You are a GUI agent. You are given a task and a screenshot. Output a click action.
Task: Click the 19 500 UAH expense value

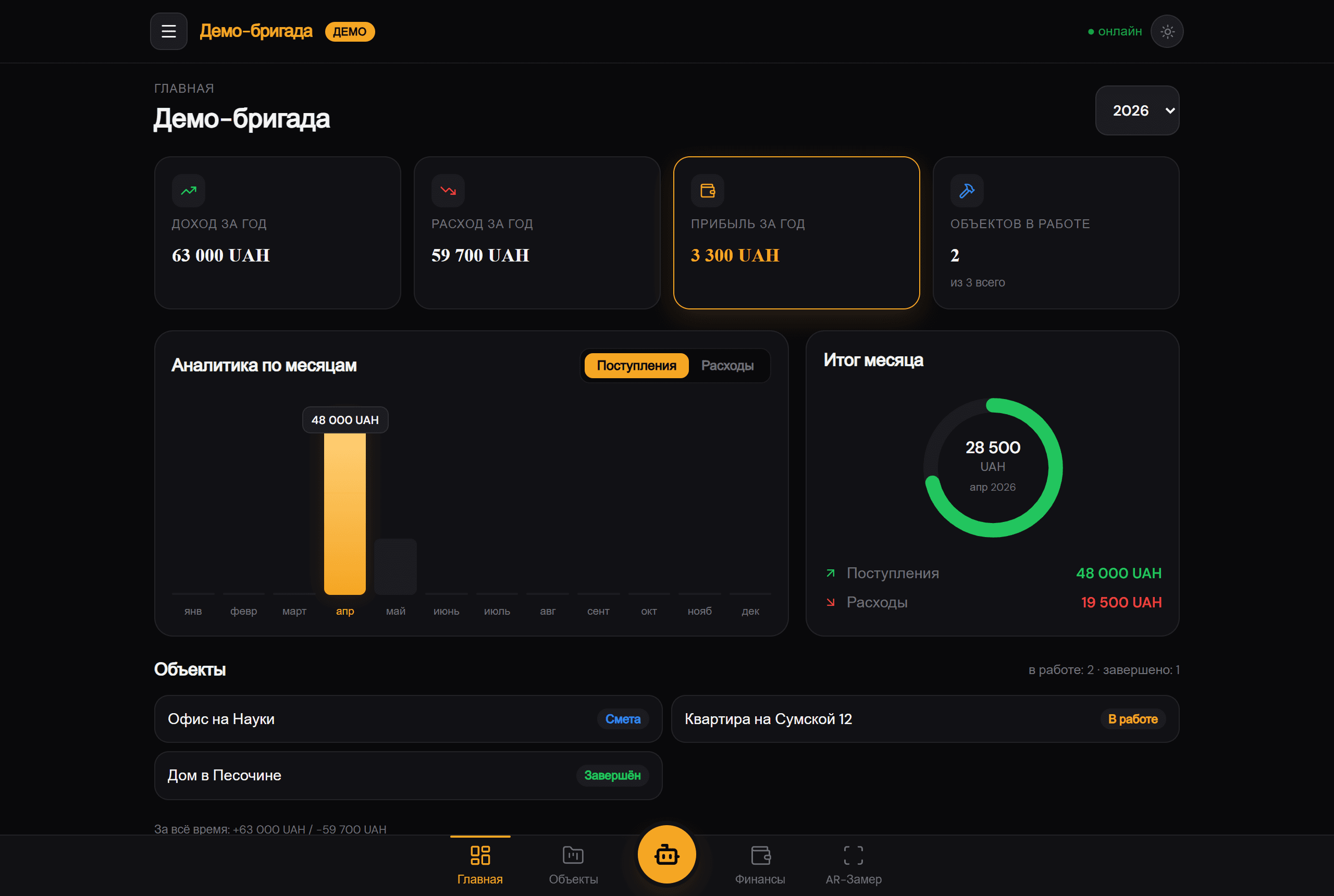1121,602
